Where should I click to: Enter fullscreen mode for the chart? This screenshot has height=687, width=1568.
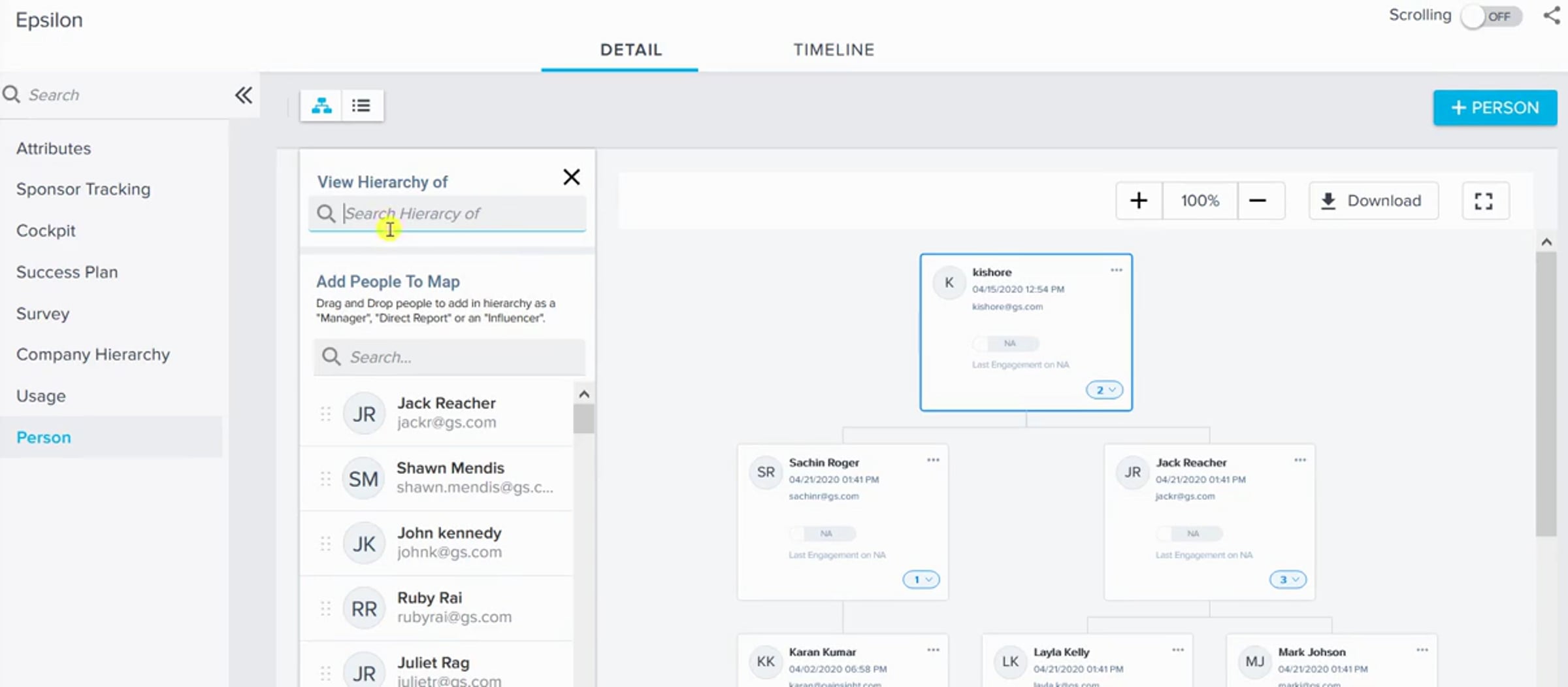click(1484, 201)
